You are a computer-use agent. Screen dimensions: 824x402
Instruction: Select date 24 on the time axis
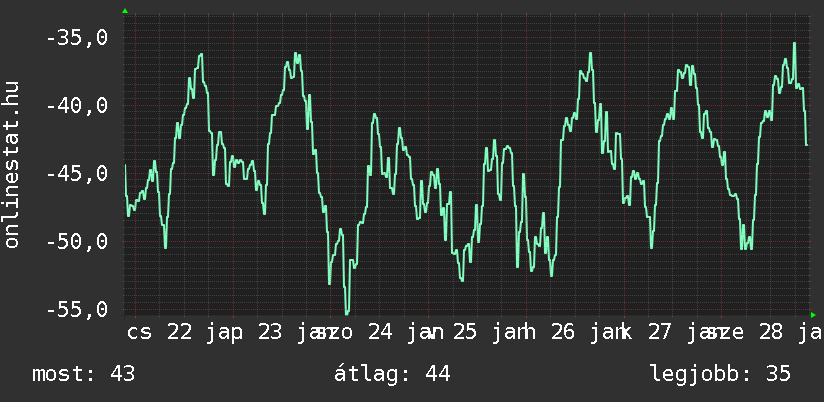[x=380, y=332]
